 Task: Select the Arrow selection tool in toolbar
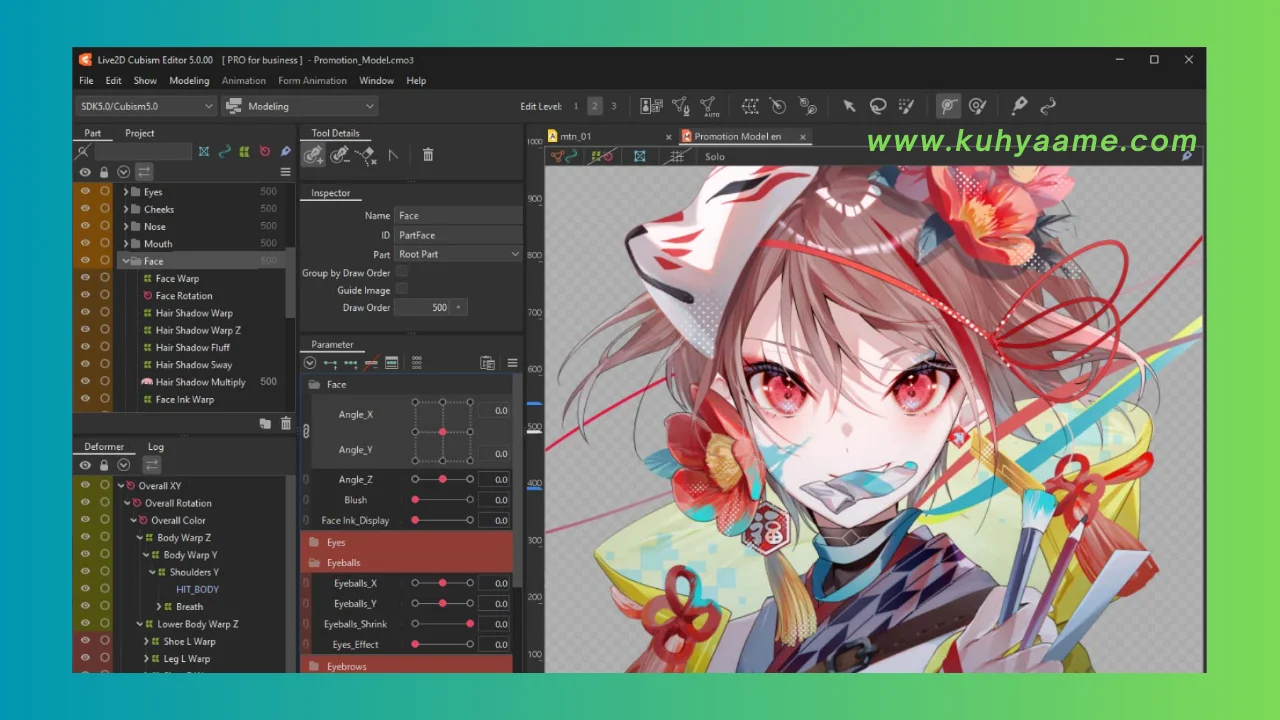[x=849, y=106]
